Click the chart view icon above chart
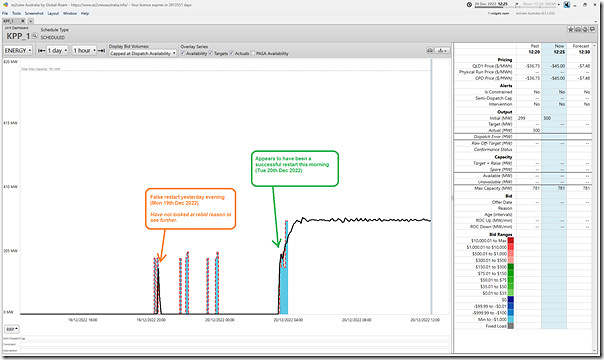Viewport: 604px width, 360px height. (x=430, y=51)
